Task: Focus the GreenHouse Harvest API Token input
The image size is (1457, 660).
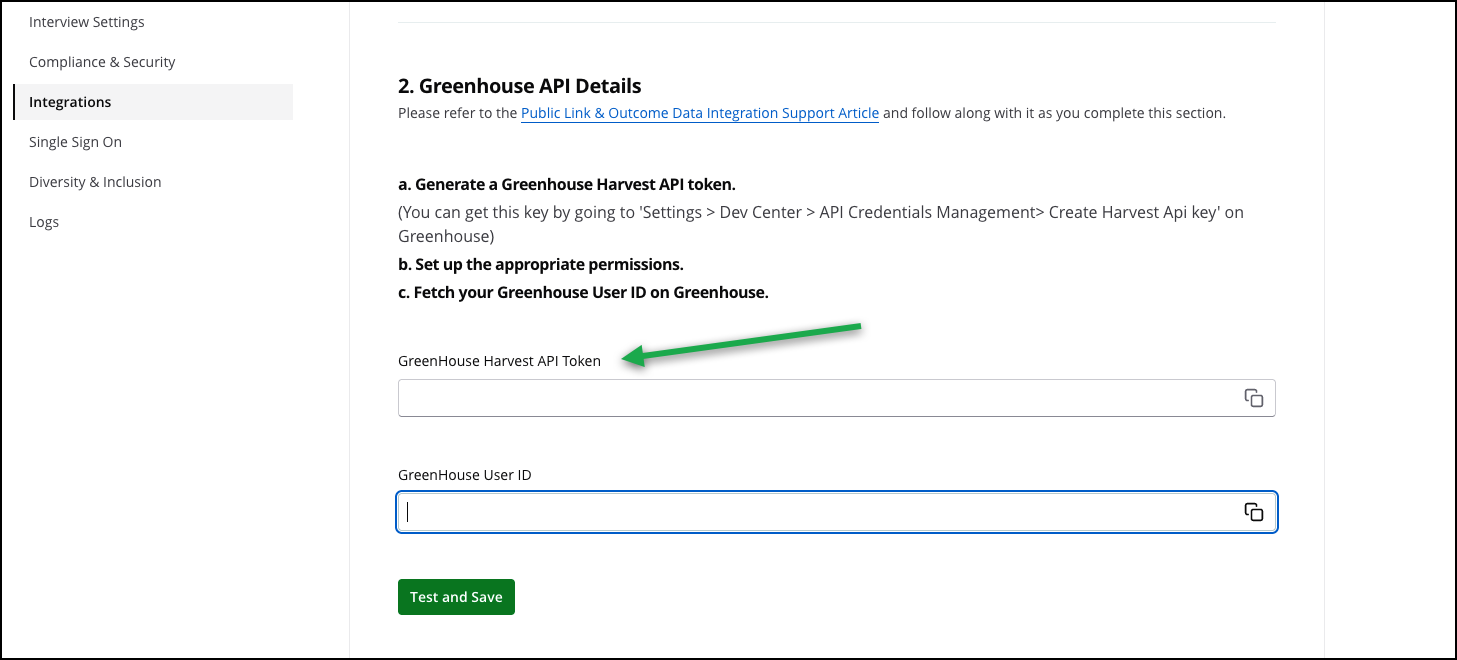Action: (815, 398)
